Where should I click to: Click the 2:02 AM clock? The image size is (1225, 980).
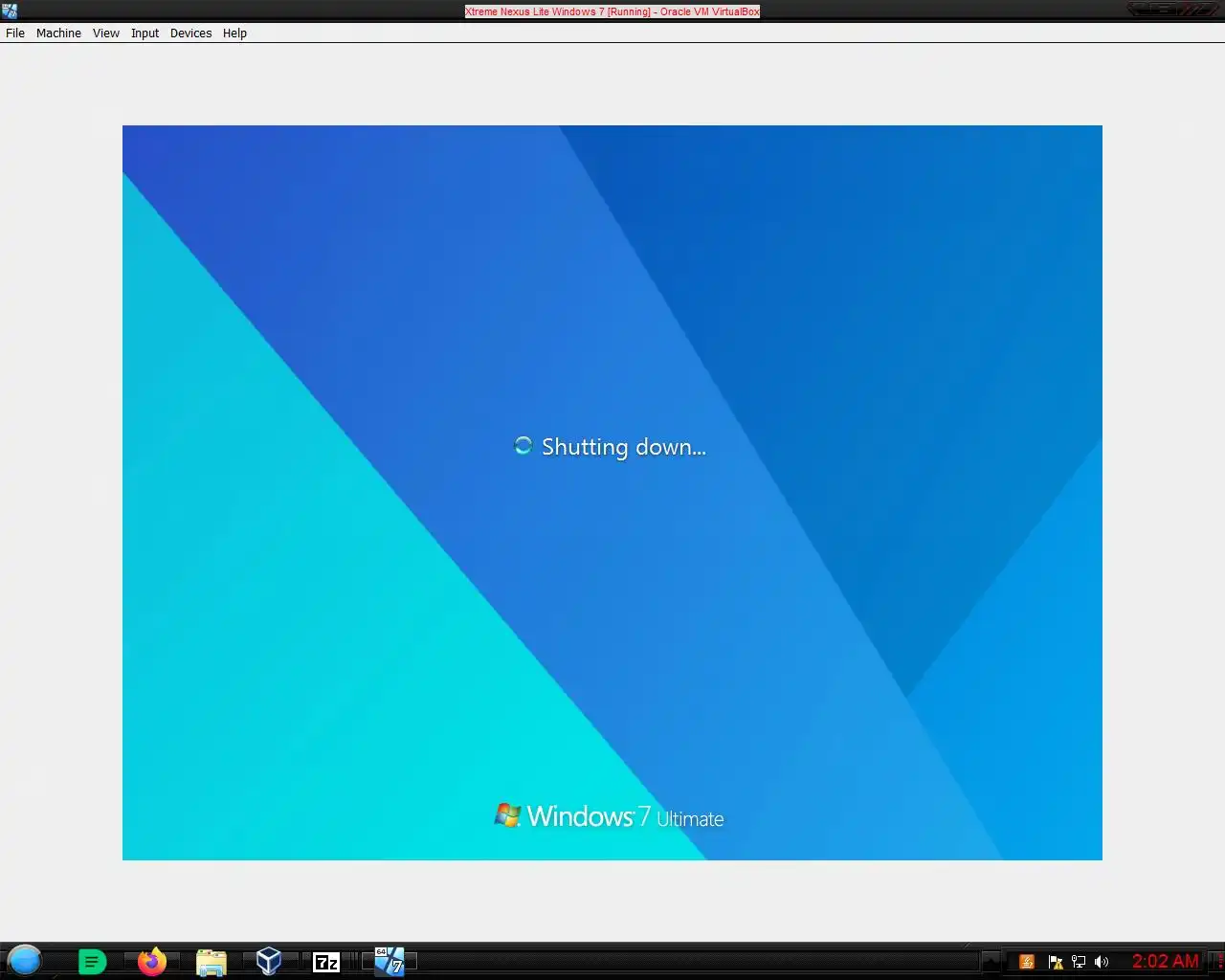tap(1165, 961)
